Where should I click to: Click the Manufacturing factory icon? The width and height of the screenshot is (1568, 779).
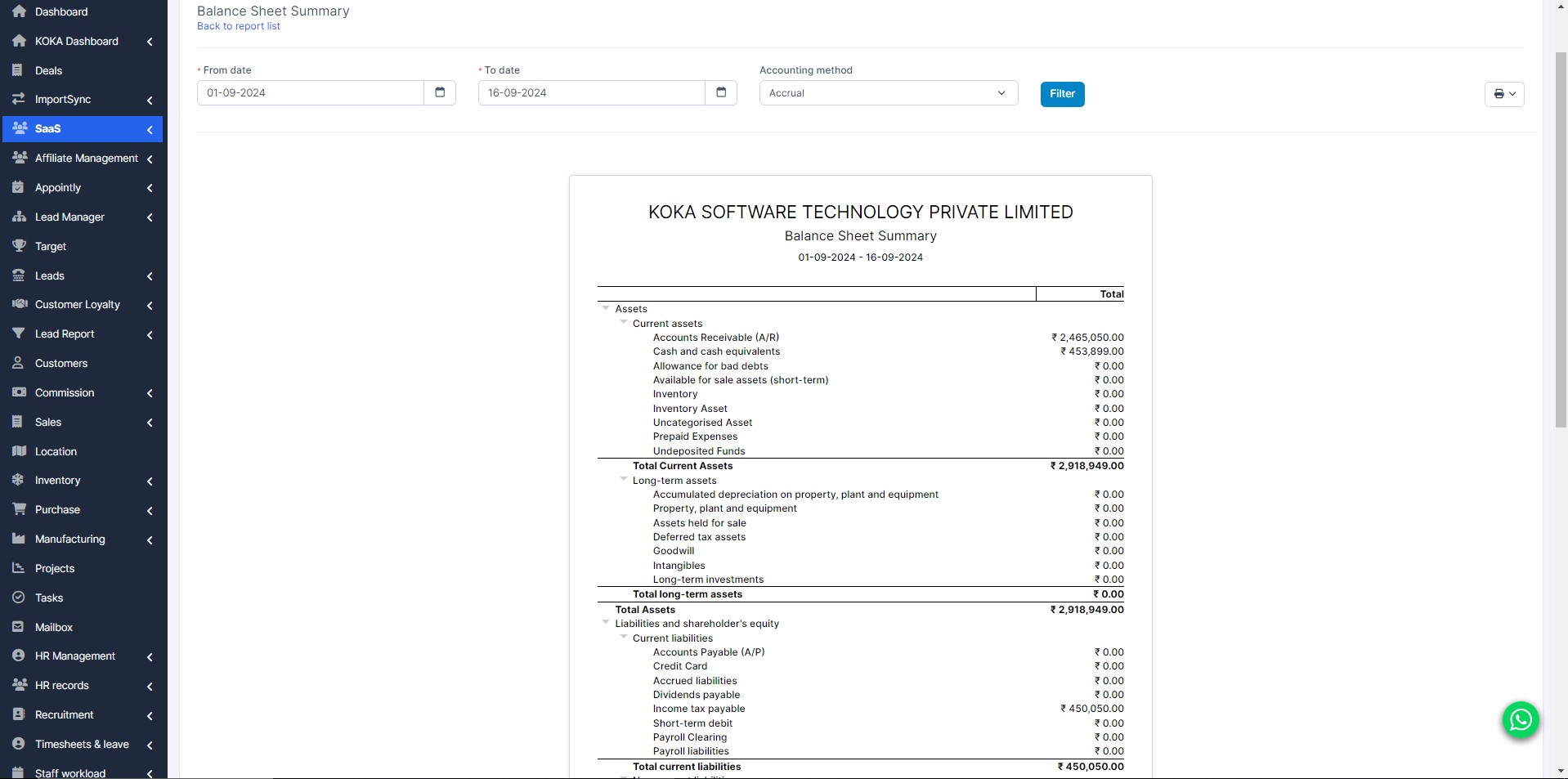click(x=19, y=539)
